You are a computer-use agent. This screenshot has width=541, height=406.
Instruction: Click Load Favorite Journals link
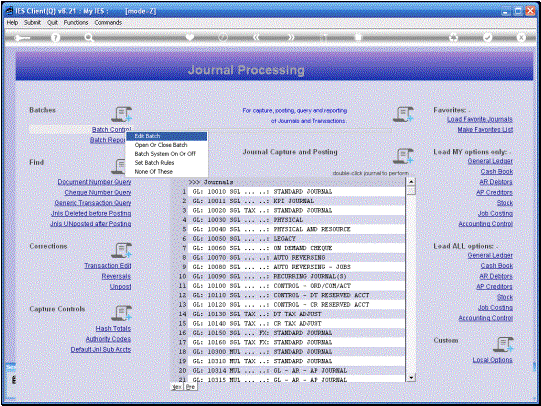(x=480, y=119)
